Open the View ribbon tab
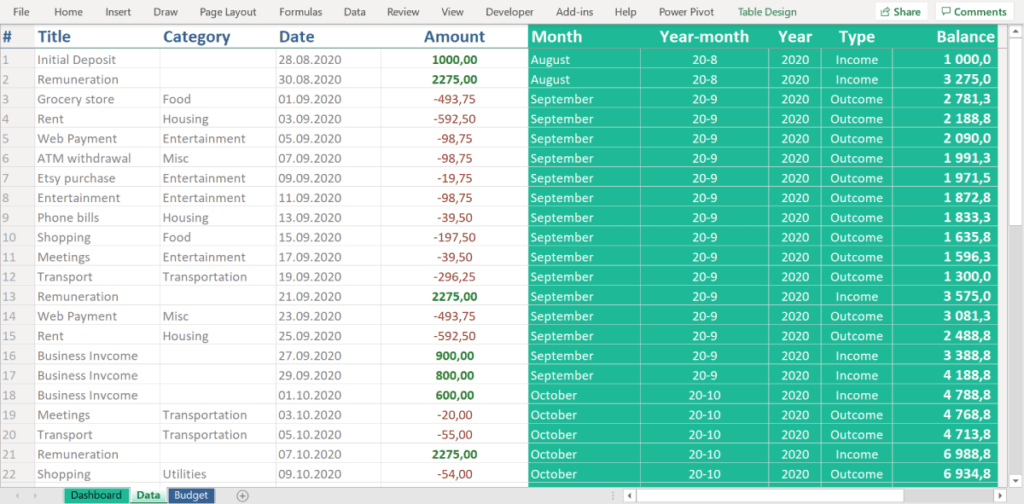1024x504 pixels. point(453,12)
